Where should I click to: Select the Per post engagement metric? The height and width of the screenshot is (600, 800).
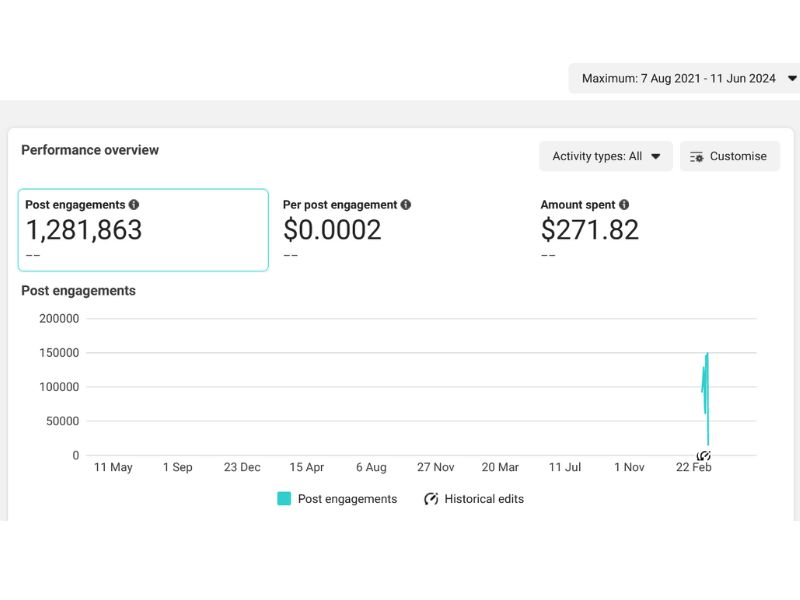click(x=347, y=230)
